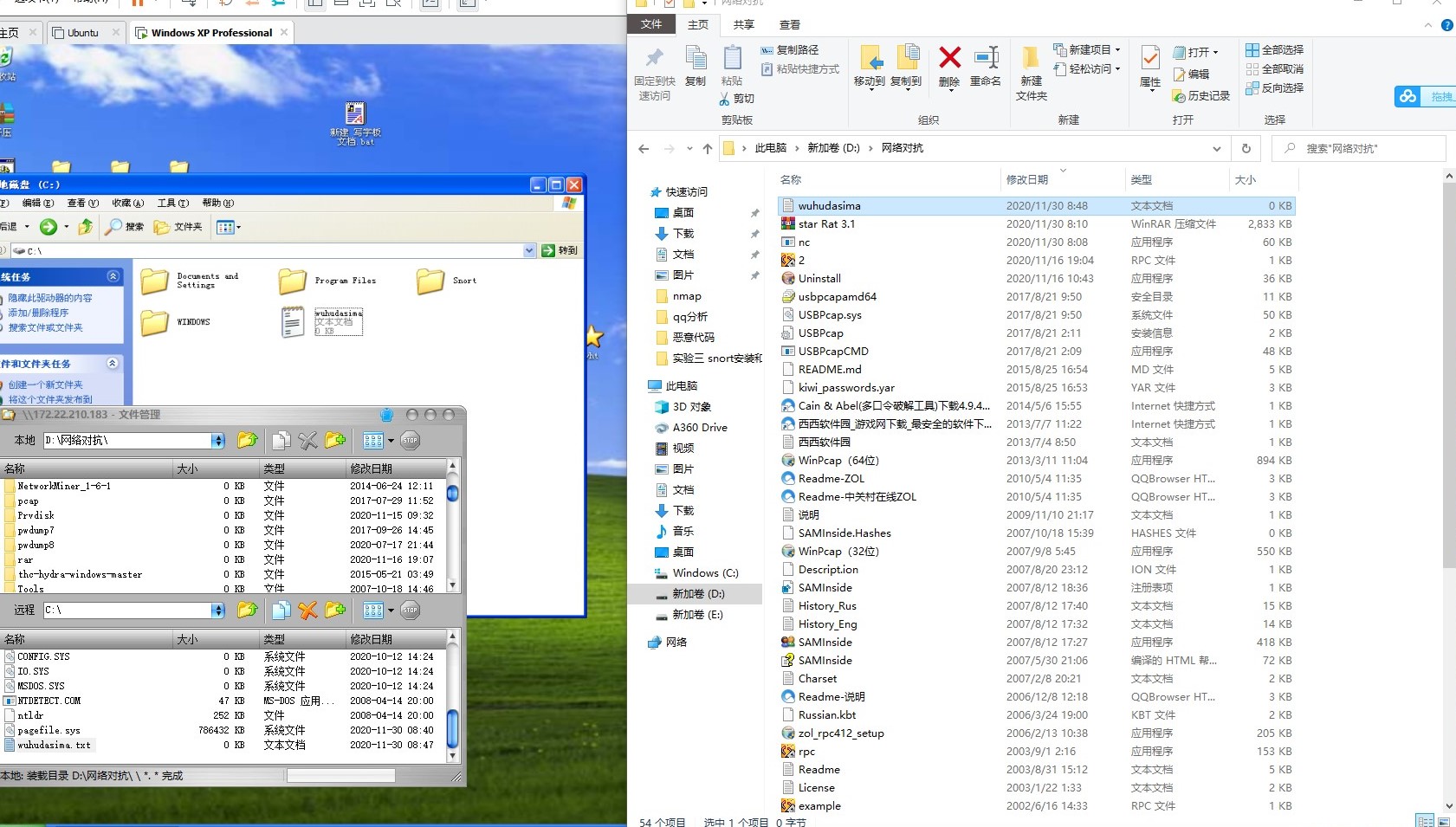The image size is (1456, 827).
Task: Click the 新建 写字板 文档.bat desktop icon
Action: 355,124
